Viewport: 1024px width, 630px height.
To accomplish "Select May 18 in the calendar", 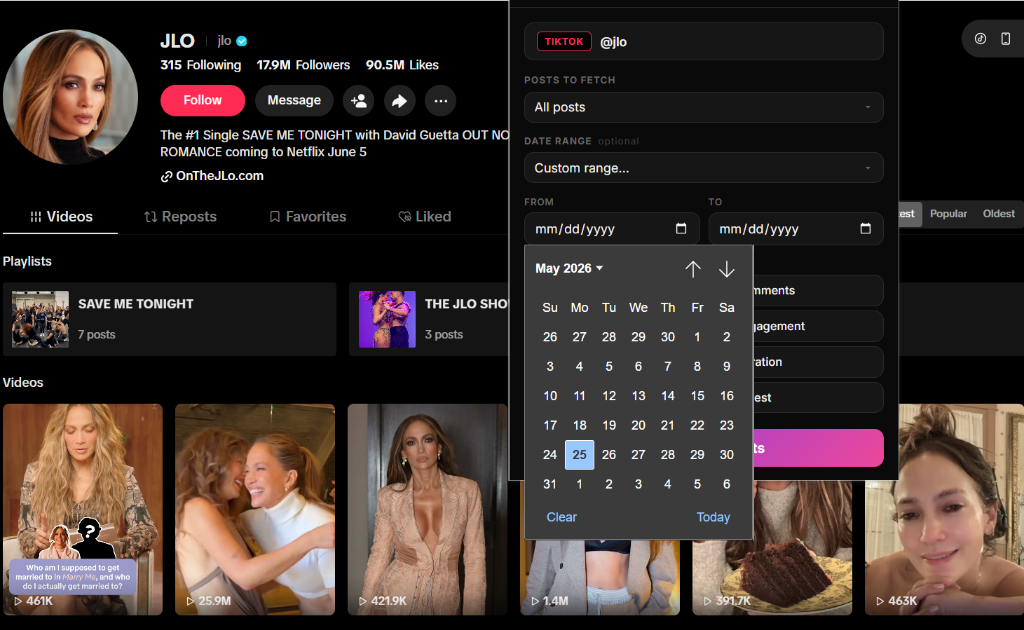I will 579,425.
